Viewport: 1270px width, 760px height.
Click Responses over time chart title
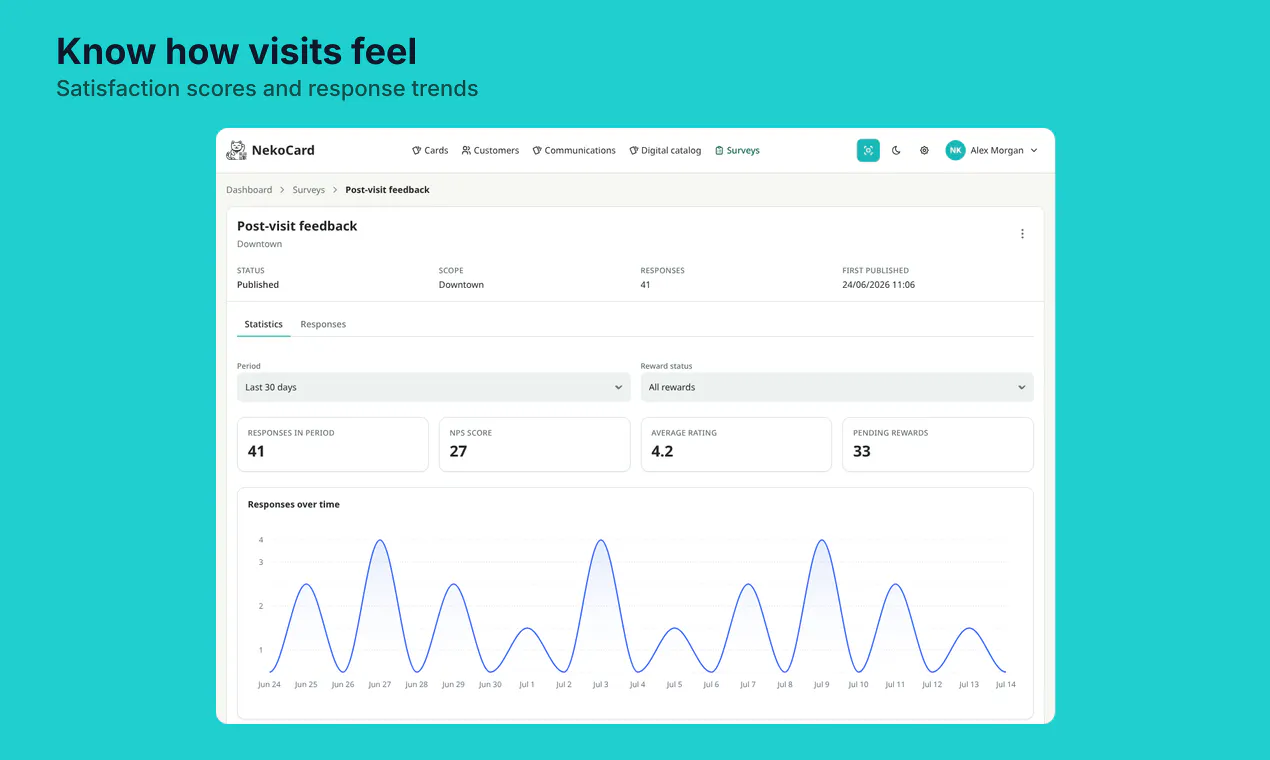click(294, 505)
